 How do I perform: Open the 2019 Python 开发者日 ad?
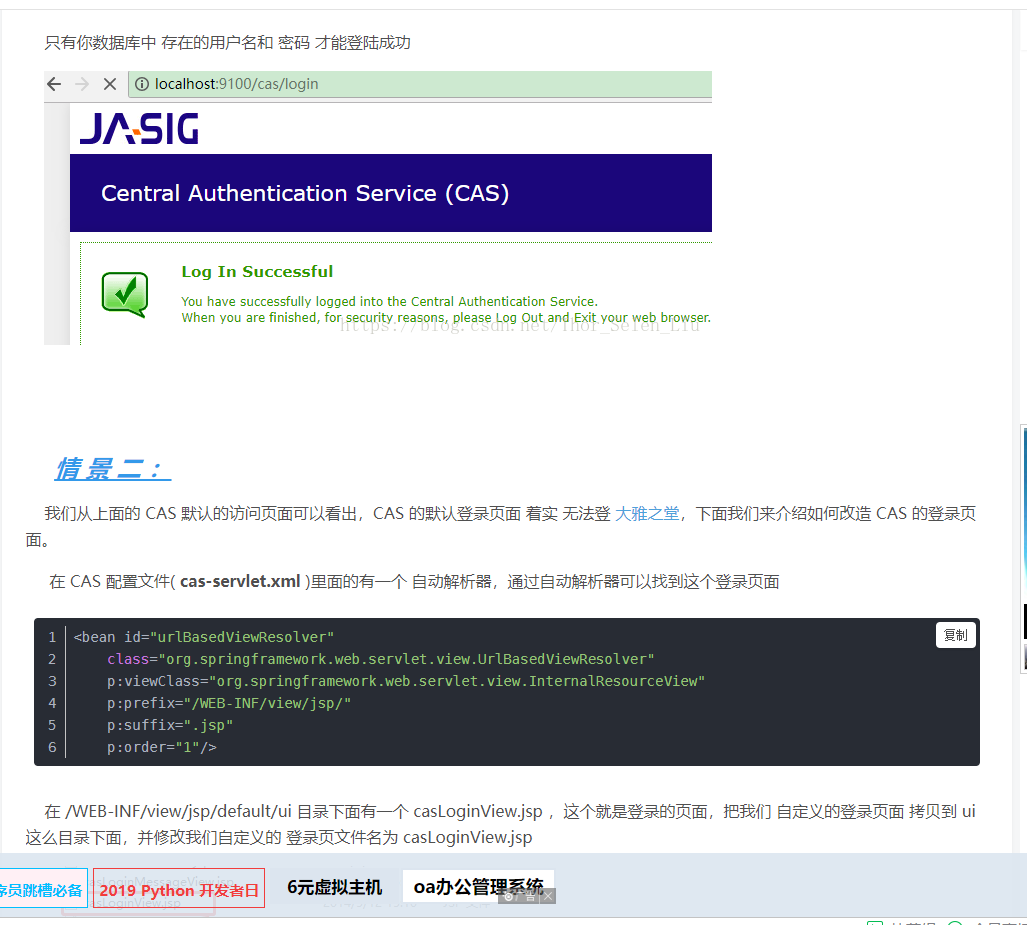pos(179,888)
